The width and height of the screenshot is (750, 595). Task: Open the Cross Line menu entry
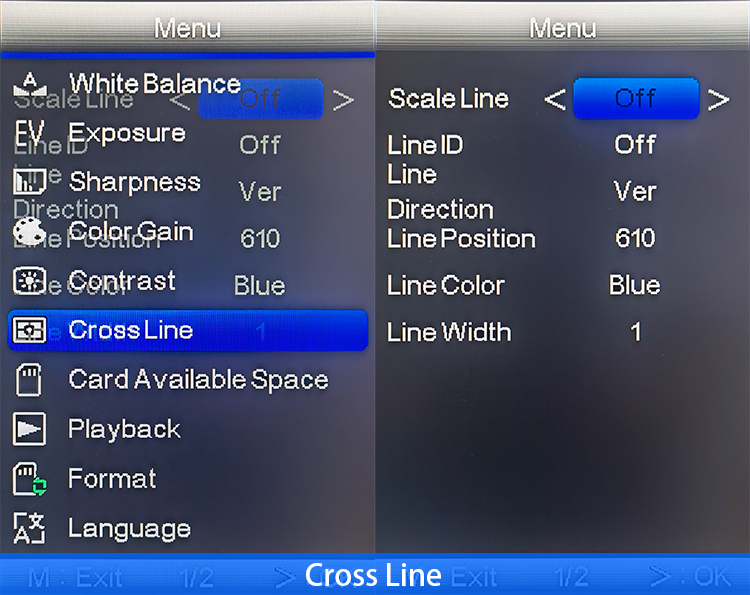(x=188, y=330)
